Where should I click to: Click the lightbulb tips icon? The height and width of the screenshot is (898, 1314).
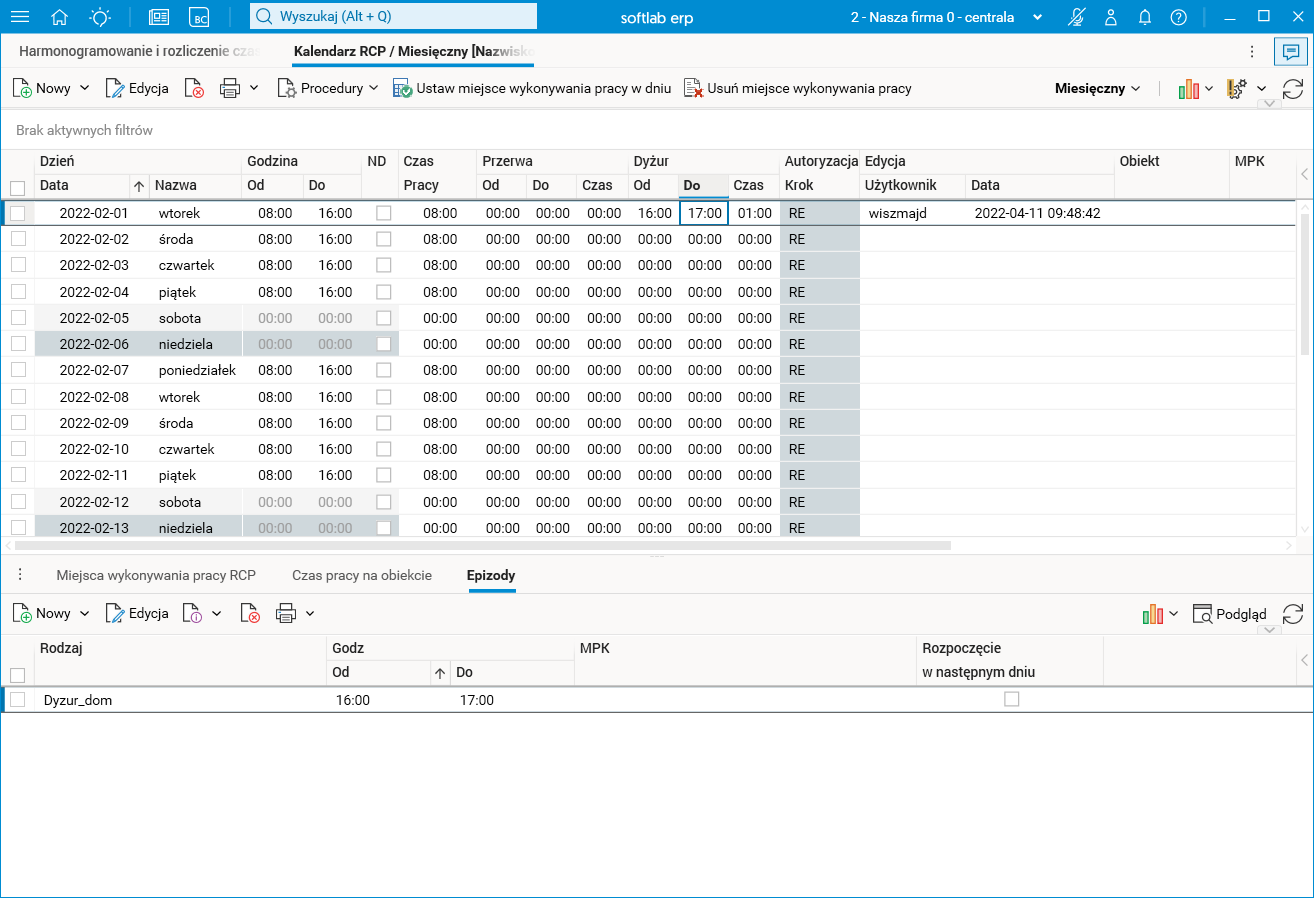(100, 17)
